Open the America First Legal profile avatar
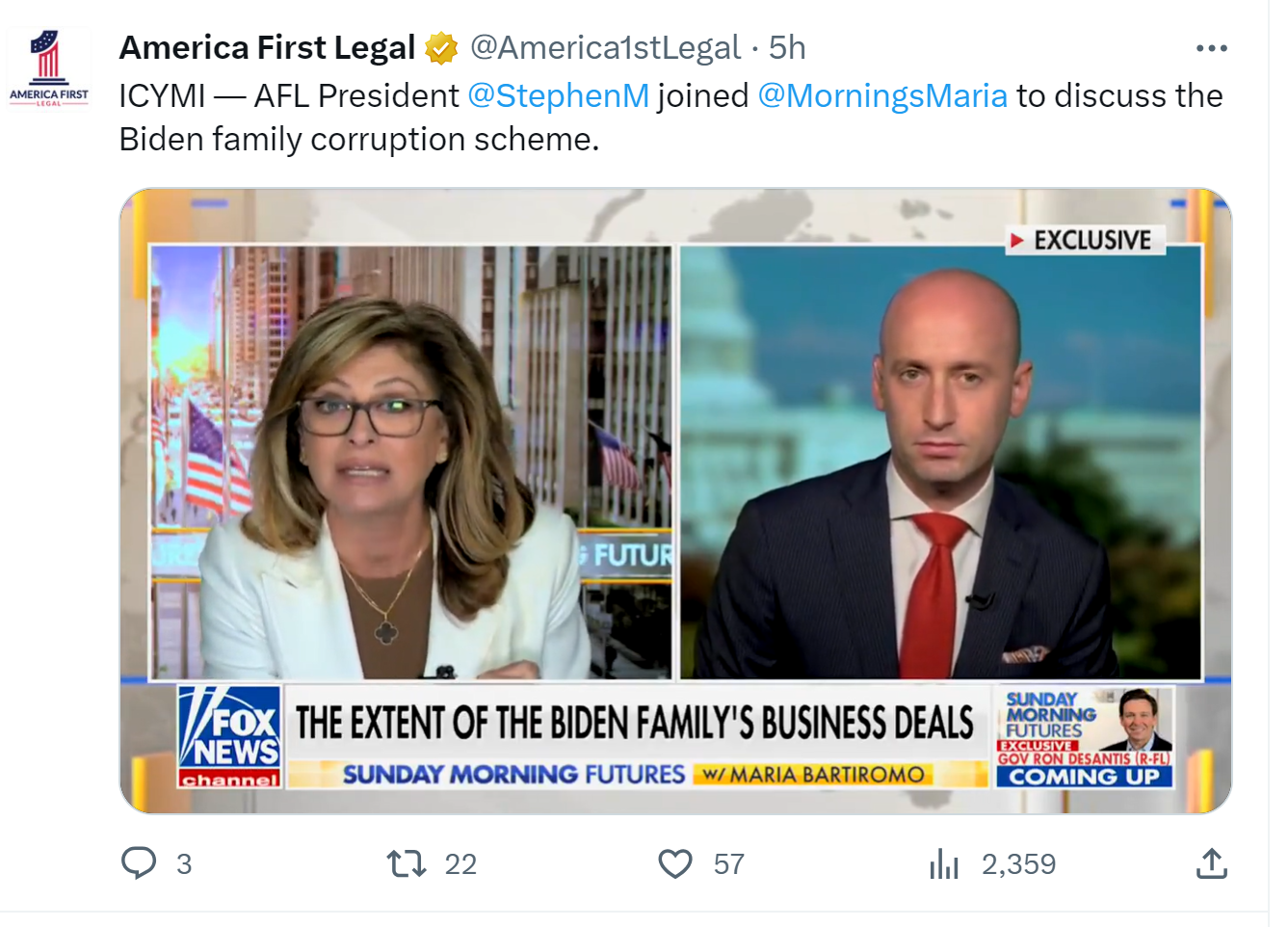 click(x=48, y=67)
